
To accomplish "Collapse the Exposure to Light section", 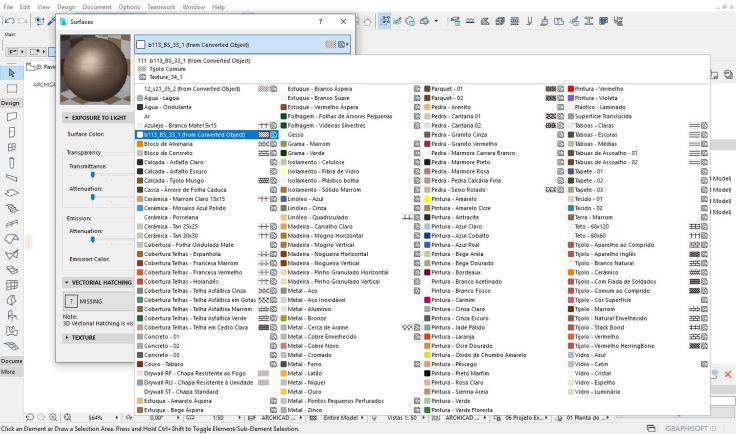I will pos(67,118).
